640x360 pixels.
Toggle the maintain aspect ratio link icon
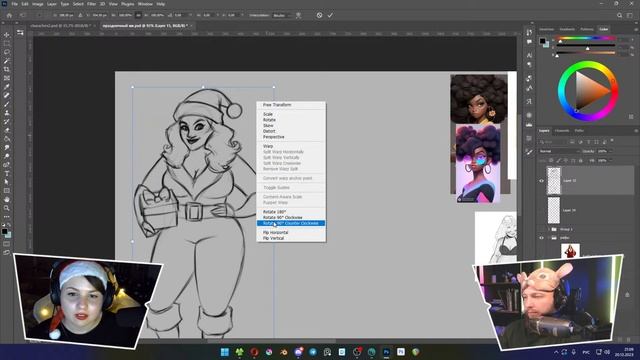coord(138,15)
